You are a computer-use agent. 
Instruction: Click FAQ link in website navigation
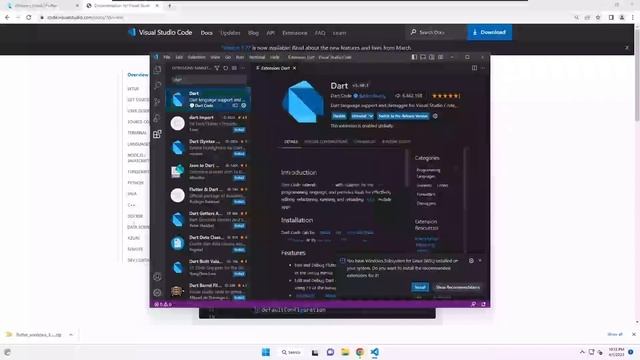(x=320, y=33)
